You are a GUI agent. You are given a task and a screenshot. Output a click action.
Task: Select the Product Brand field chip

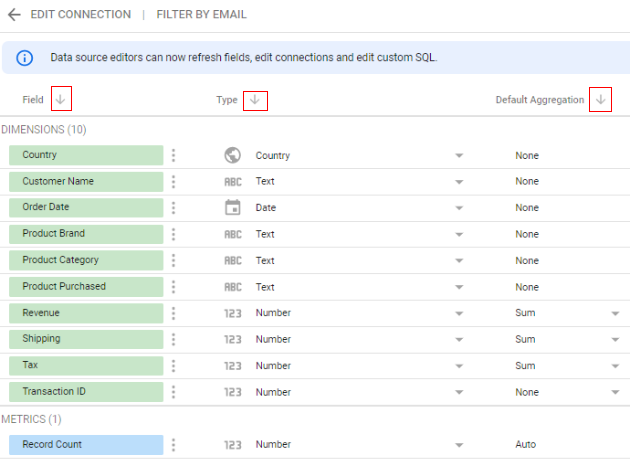(86, 234)
